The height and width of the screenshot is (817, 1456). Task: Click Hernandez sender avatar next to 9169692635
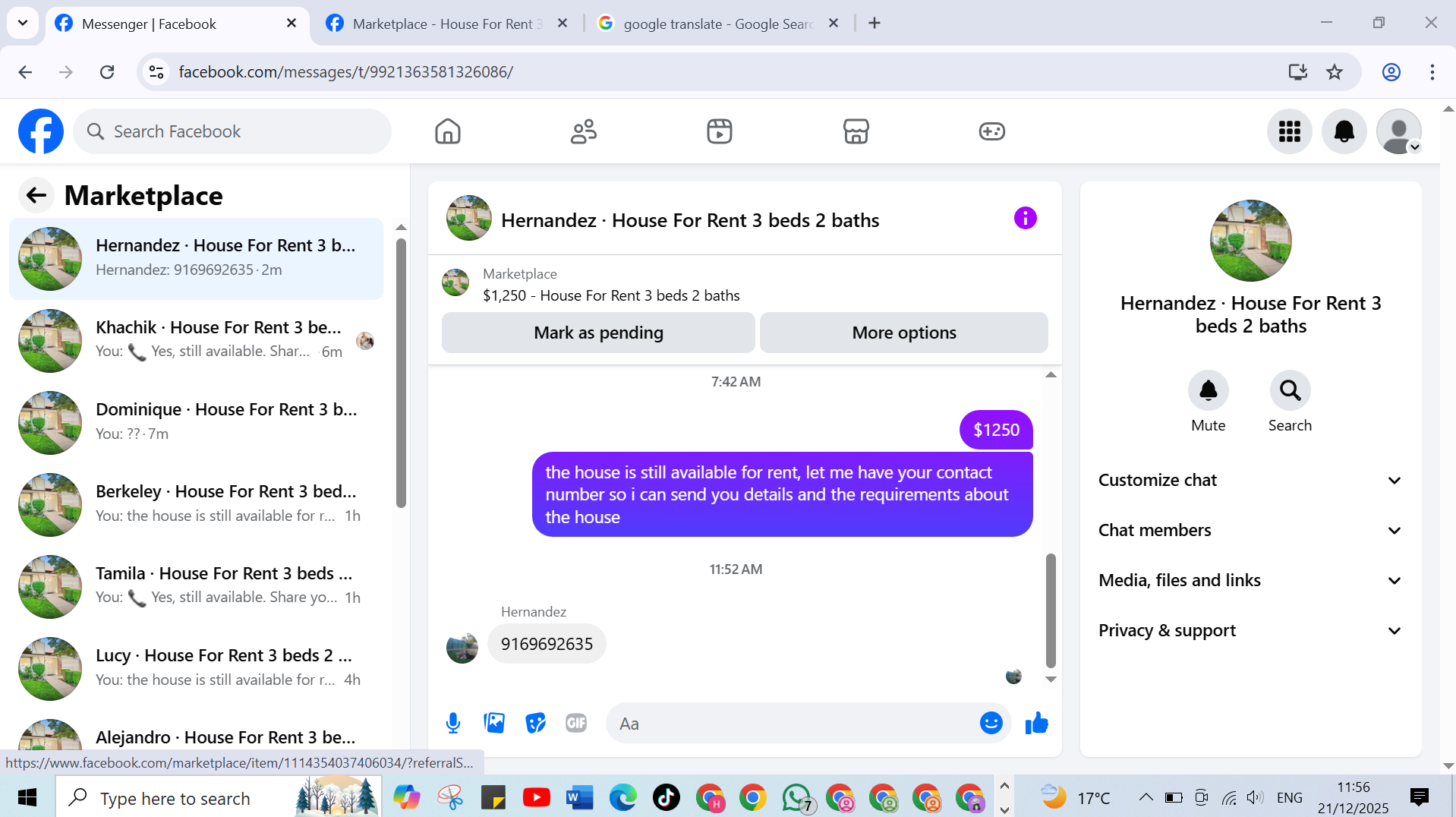tap(462, 648)
